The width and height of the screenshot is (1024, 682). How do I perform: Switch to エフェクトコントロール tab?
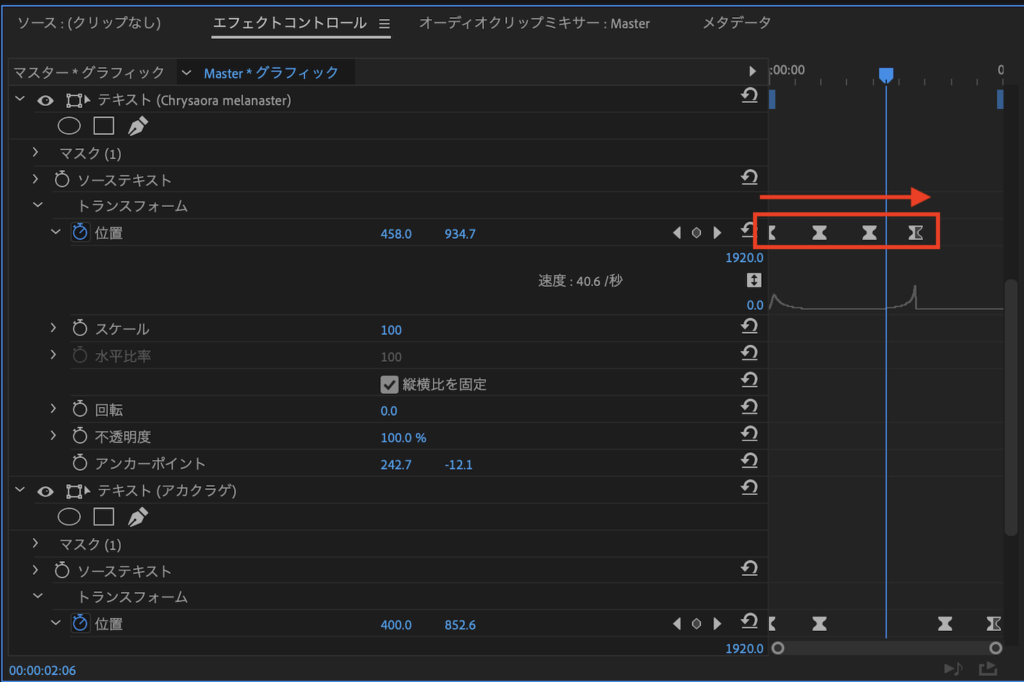click(x=290, y=23)
